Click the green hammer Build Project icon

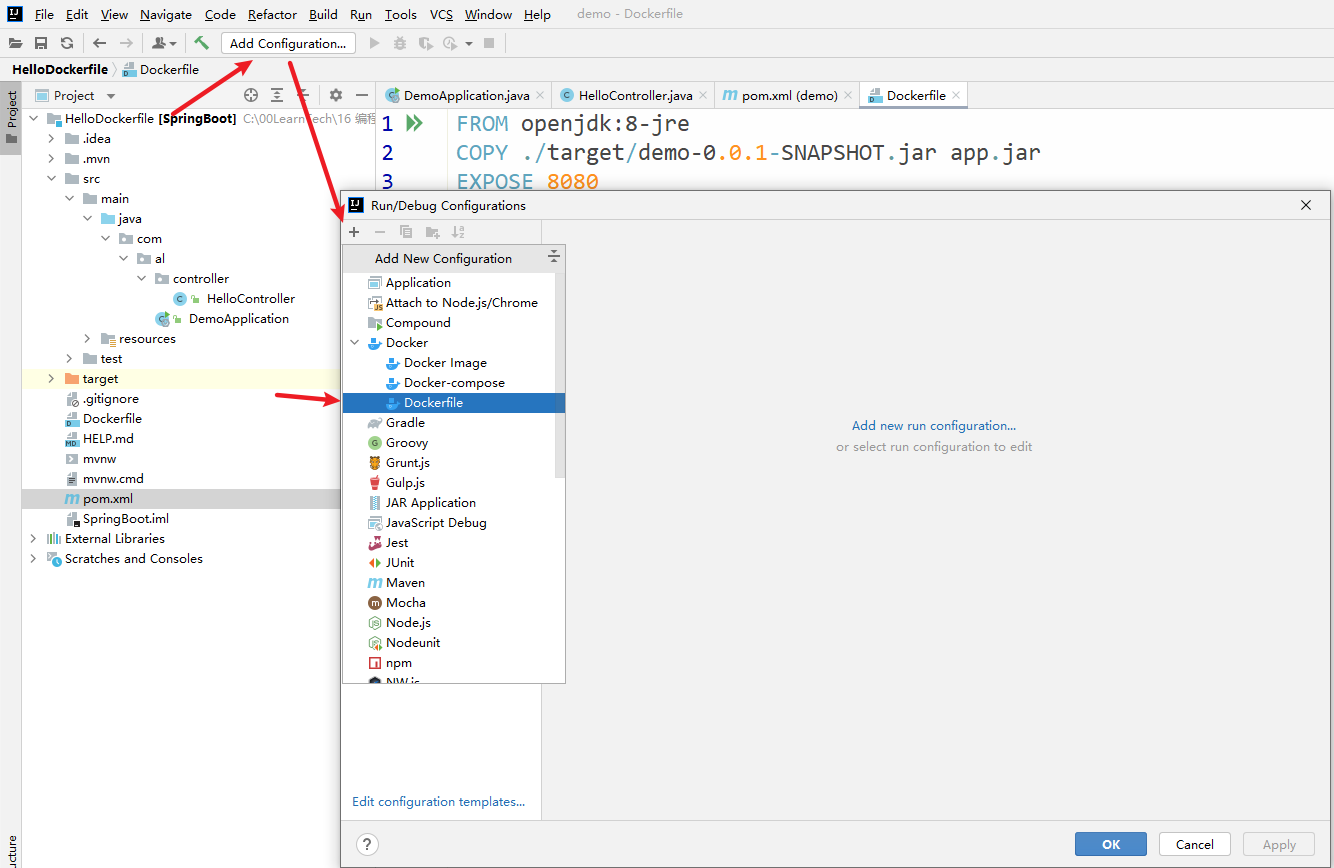(x=201, y=43)
